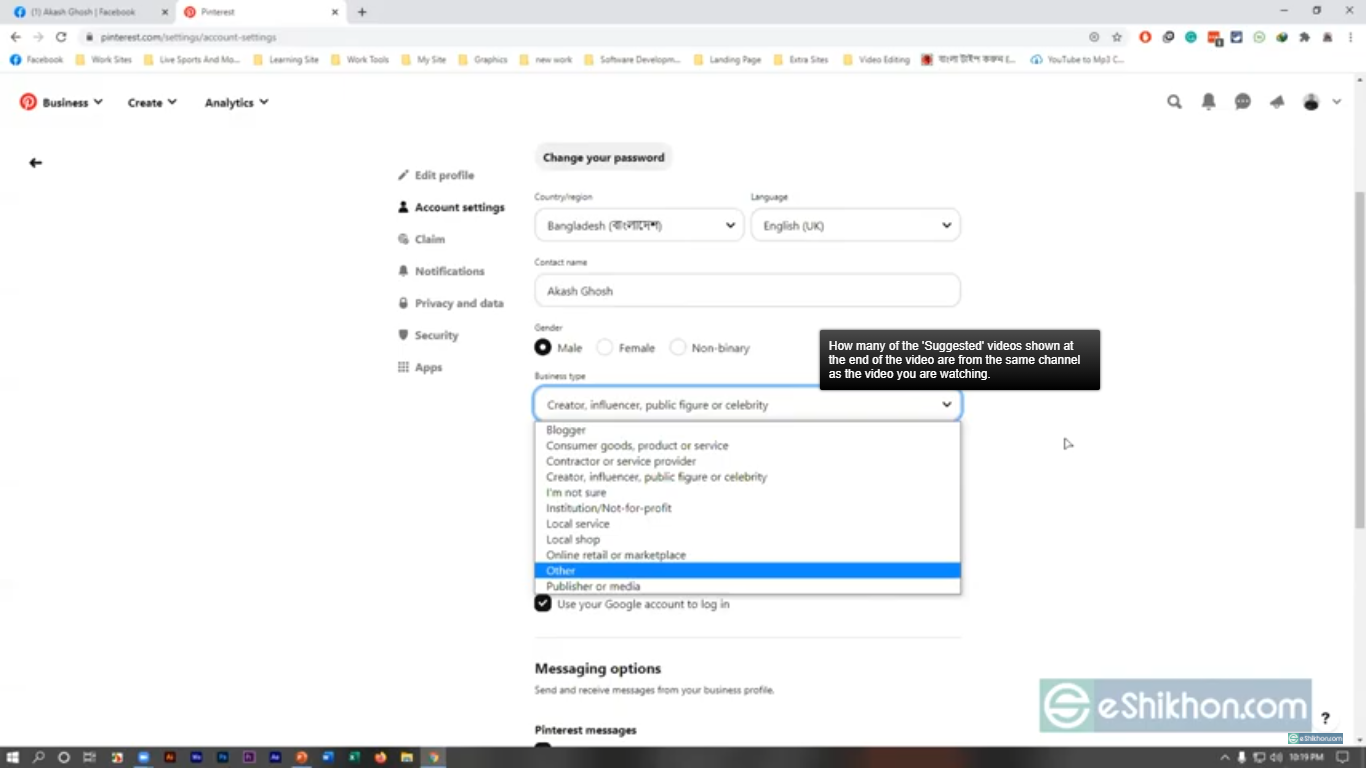Open the Privacy and data settings
Viewport: 1366px width, 768px height.
click(x=458, y=303)
